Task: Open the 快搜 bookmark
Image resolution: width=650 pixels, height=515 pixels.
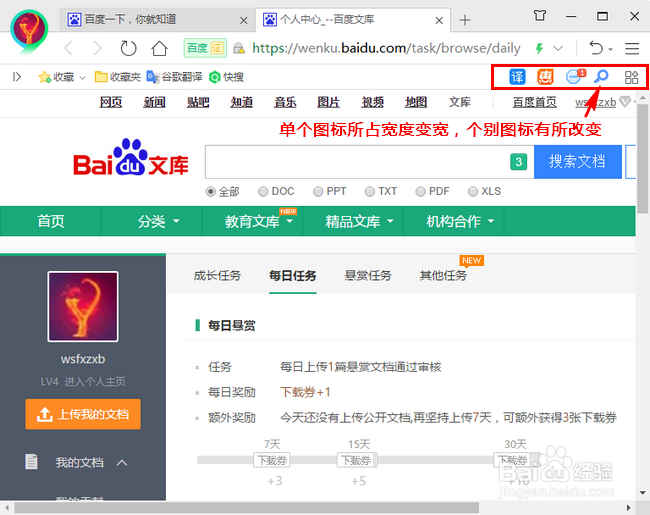Action: 226,77
